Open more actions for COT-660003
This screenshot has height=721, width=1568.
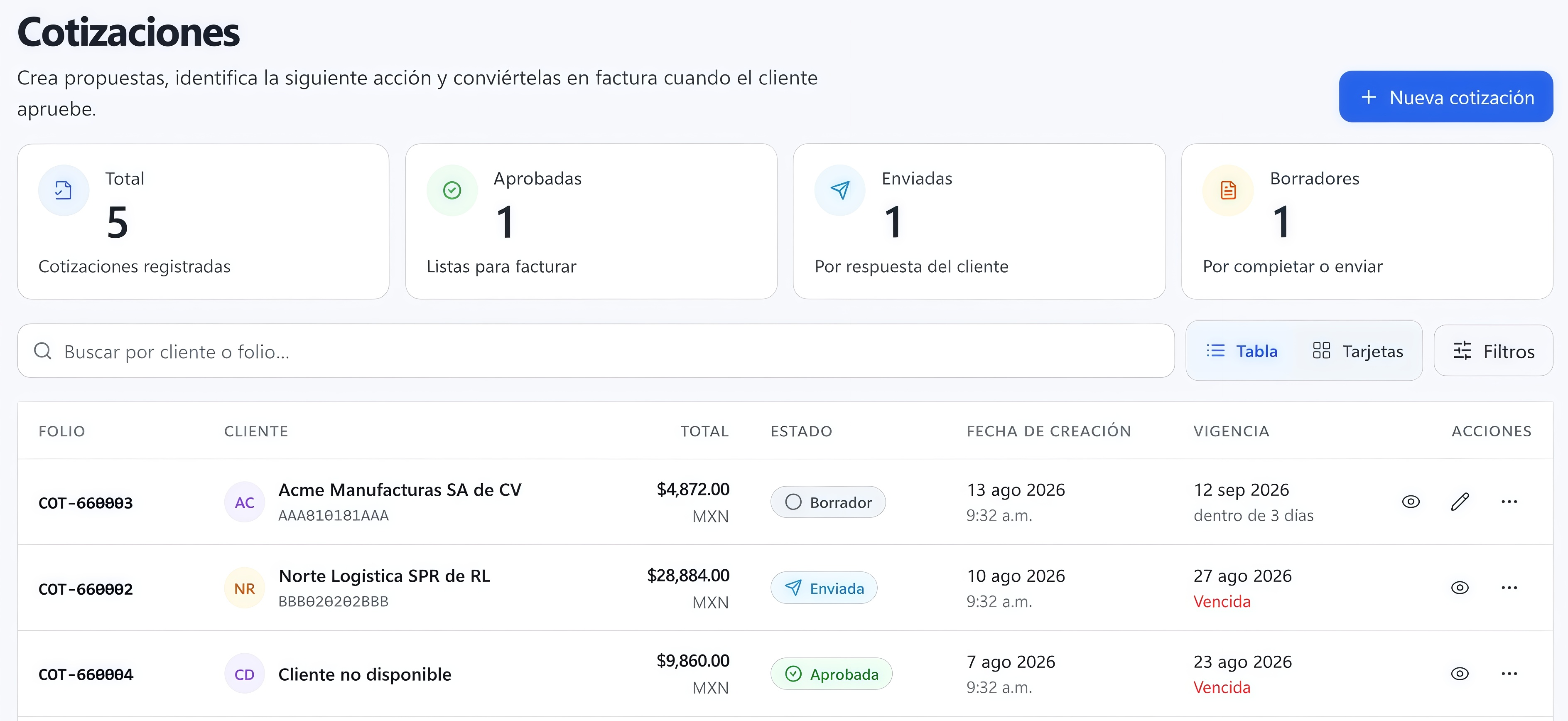(1509, 502)
